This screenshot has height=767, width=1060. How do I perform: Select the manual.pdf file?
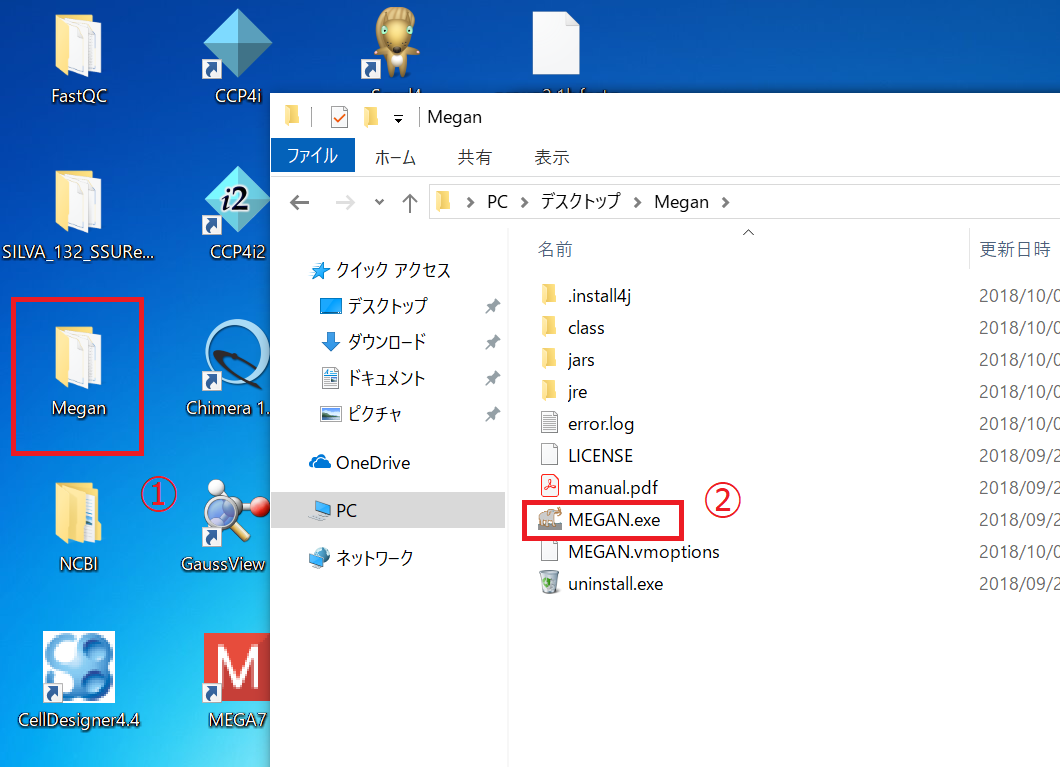coord(599,487)
